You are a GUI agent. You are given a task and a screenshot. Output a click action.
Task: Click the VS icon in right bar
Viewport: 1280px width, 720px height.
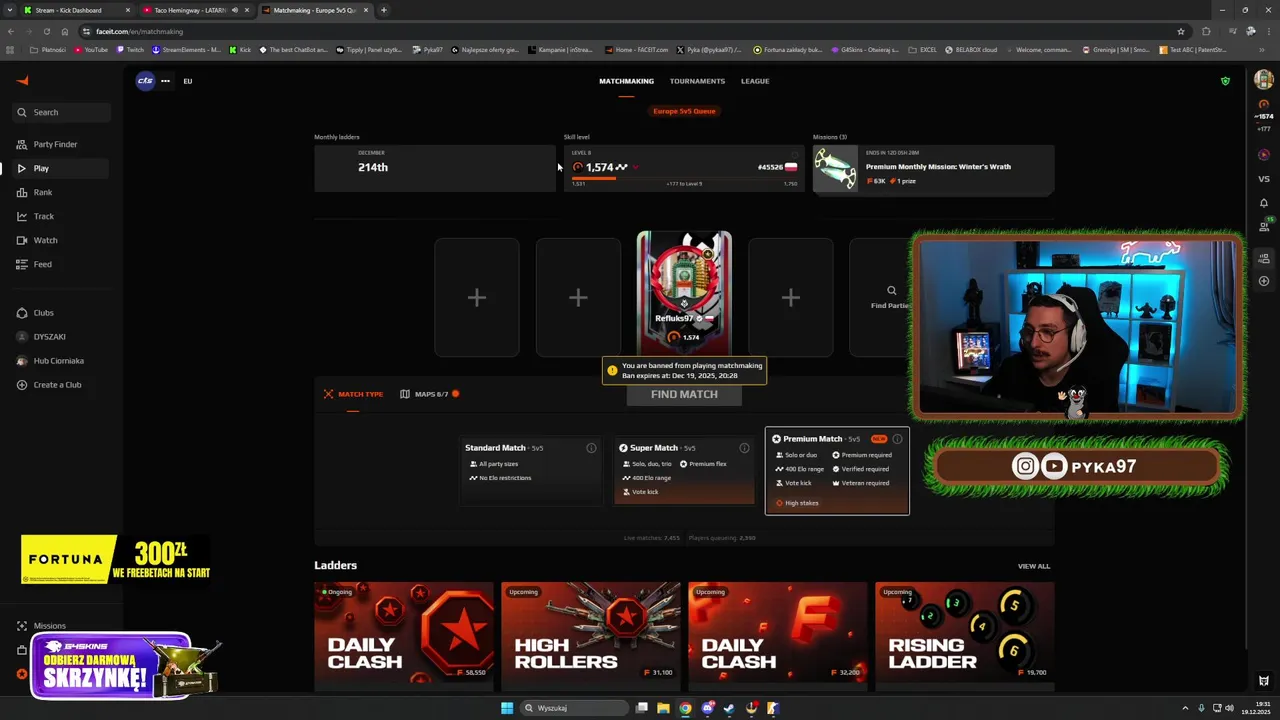click(1264, 179)
